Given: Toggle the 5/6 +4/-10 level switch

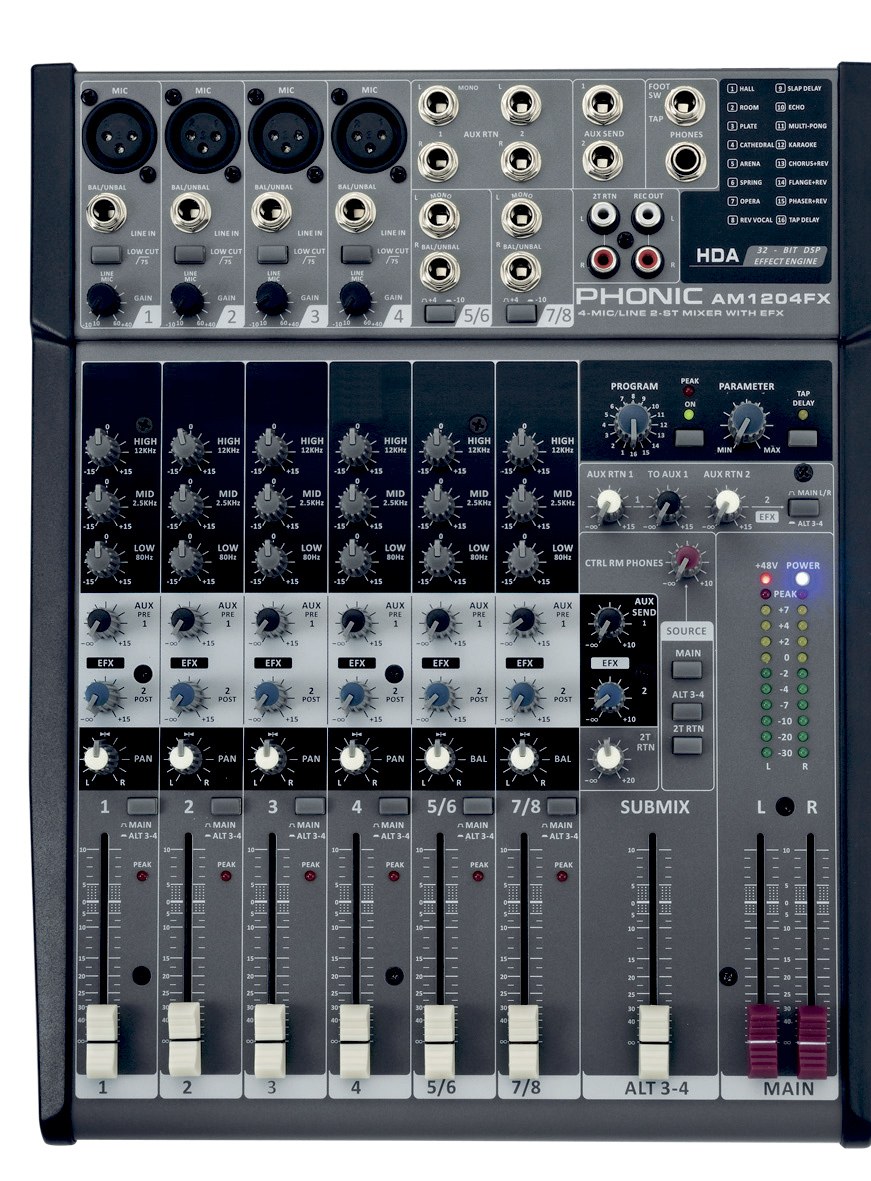Looking at the screenshot, I should pyautogui.click(x=438, y=315).
